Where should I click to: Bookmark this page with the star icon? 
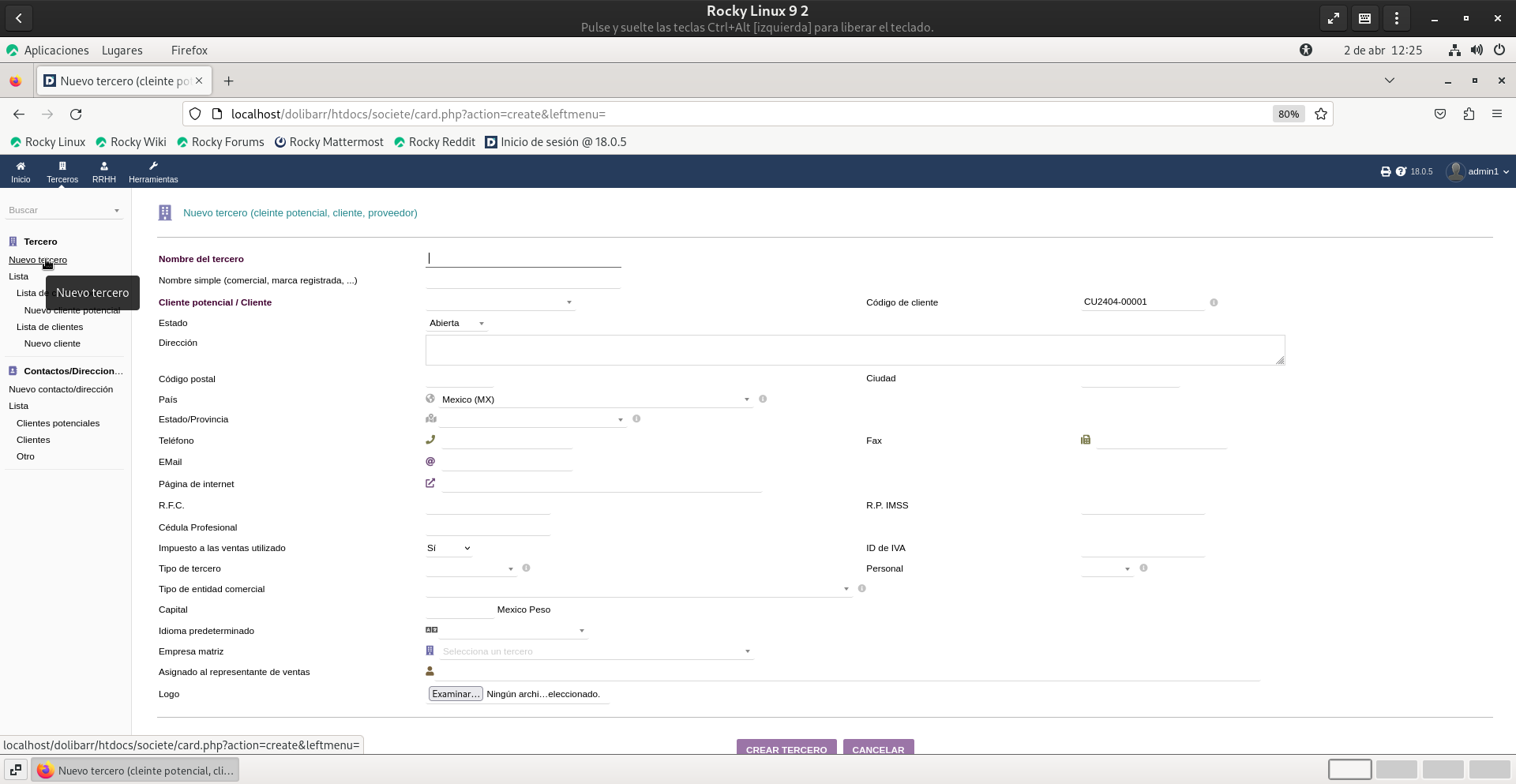click(x=1320, y=114)
